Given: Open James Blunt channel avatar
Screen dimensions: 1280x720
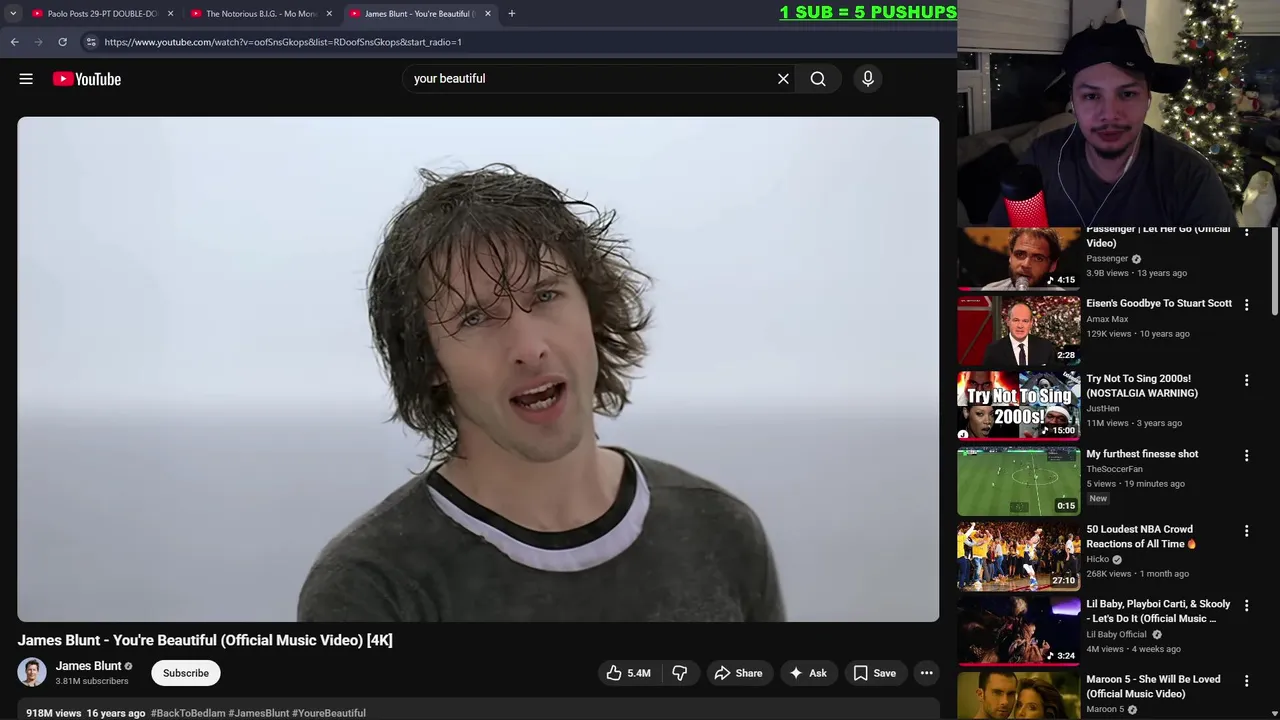Looking at the screenshot, I should (32, 672).
